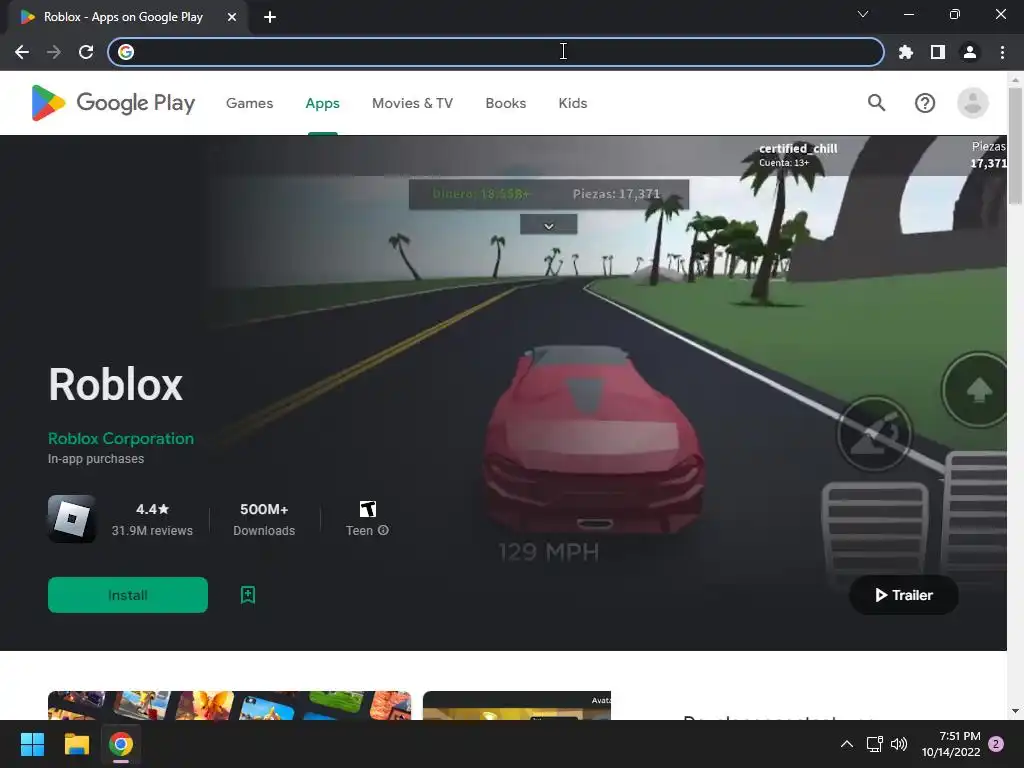
Task: Click the In-app purchases label
Action: [x=96, y=458]
